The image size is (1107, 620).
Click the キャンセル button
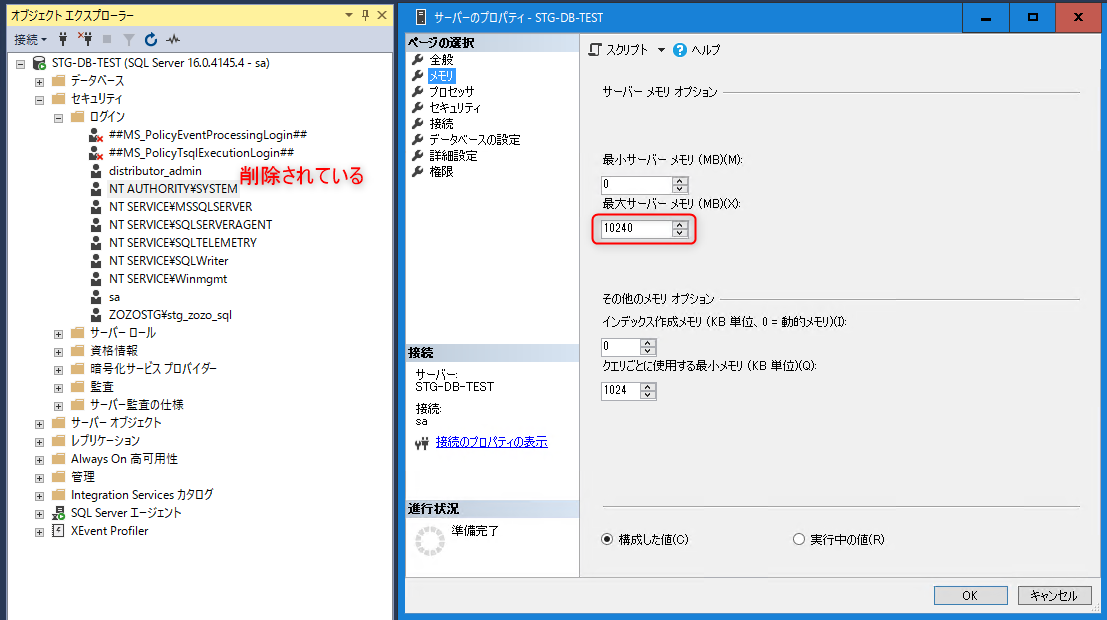point(1054,595)
